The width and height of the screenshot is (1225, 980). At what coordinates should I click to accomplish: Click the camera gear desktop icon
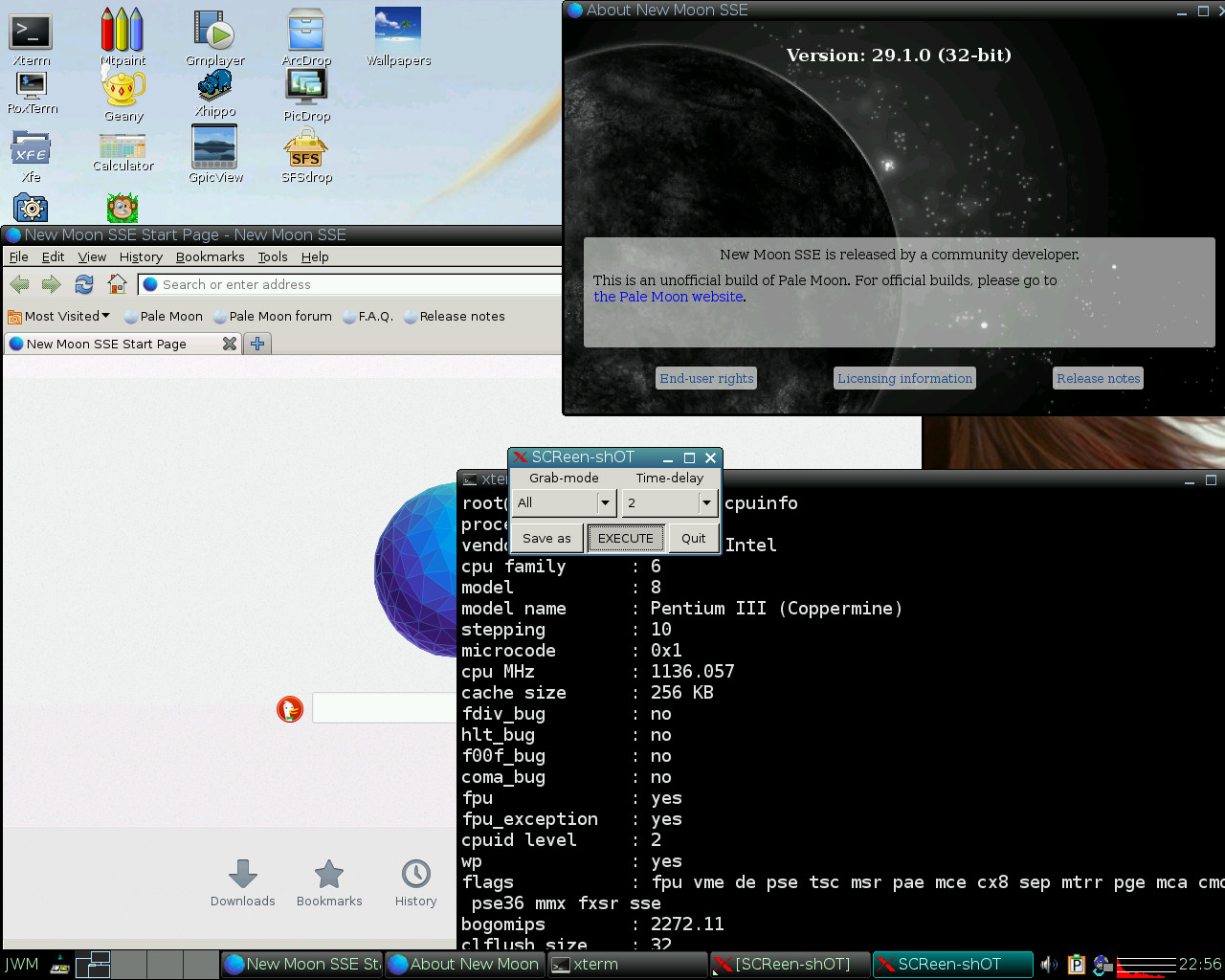click(31, 208)
